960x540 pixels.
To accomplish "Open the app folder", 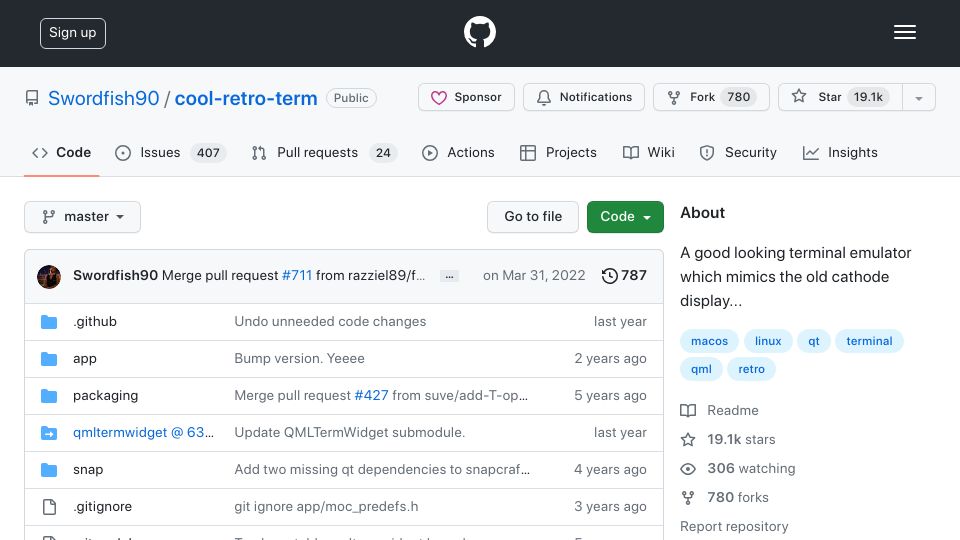I will coord(84,359).
